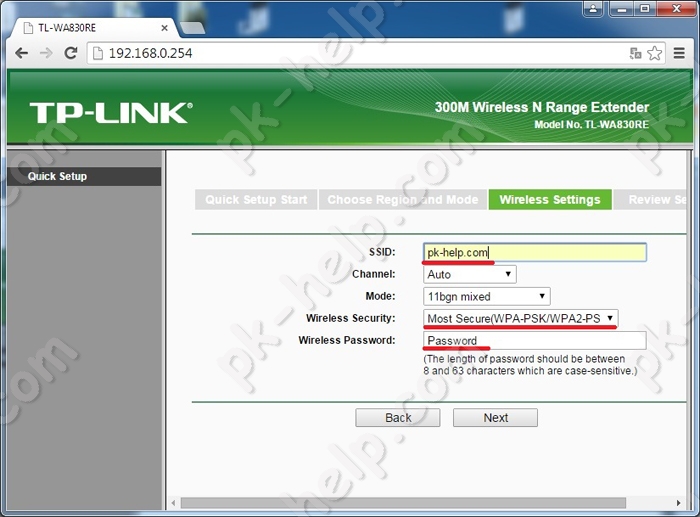Click 'Model No. TL-WA830RE' text
The height and width of the screenshot is (517, 700).
pyautogui.click(x=592, y=125)
